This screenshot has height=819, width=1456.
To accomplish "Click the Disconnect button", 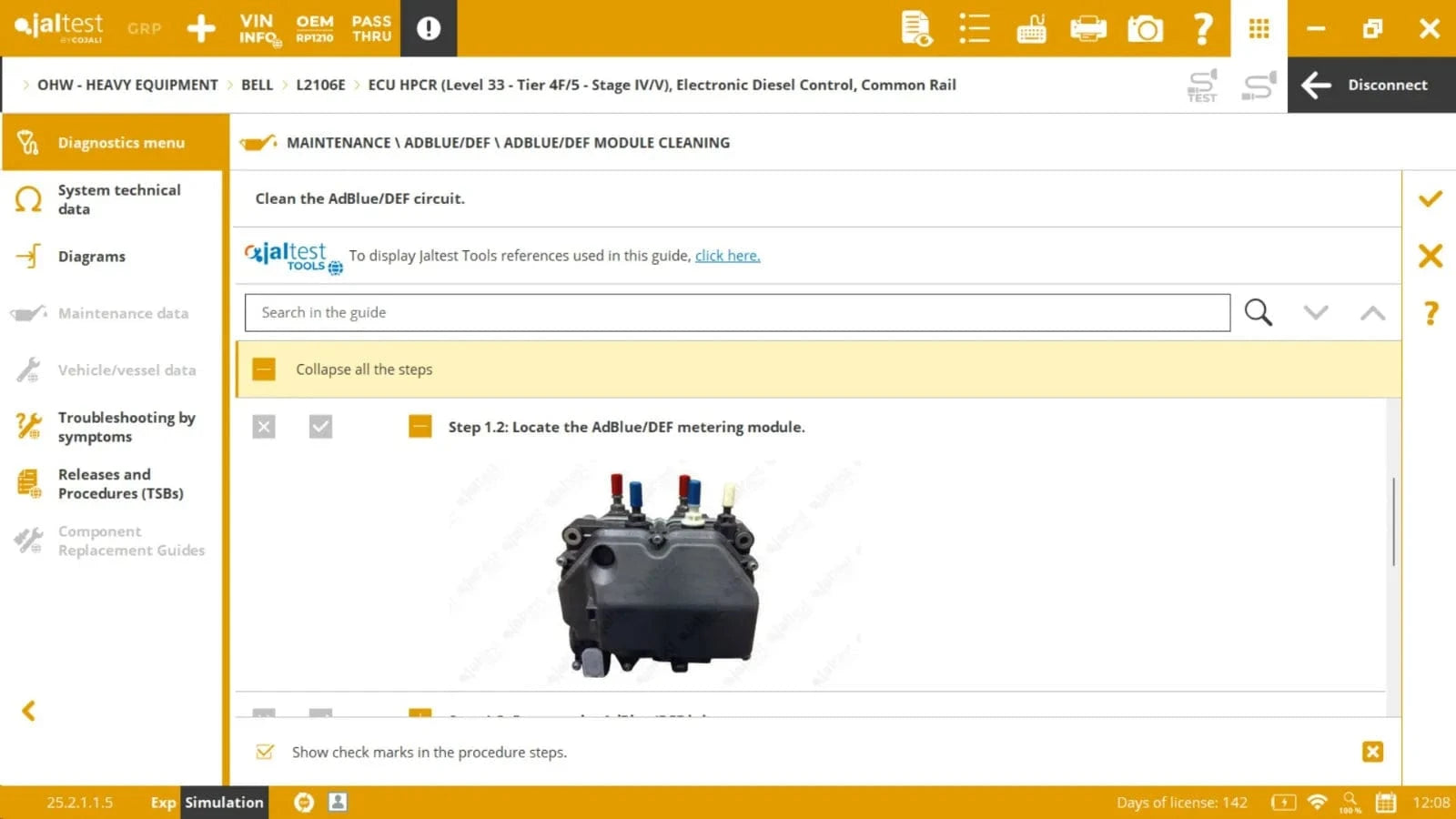I will (x=1371, y=85).
